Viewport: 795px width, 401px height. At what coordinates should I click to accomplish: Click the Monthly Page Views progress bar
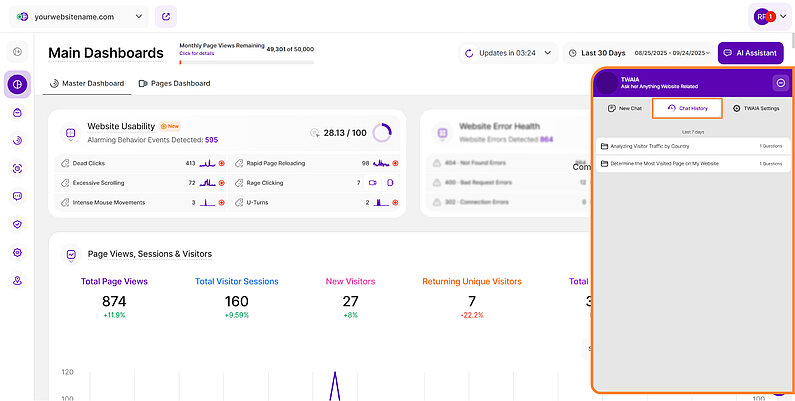(246, 62)
